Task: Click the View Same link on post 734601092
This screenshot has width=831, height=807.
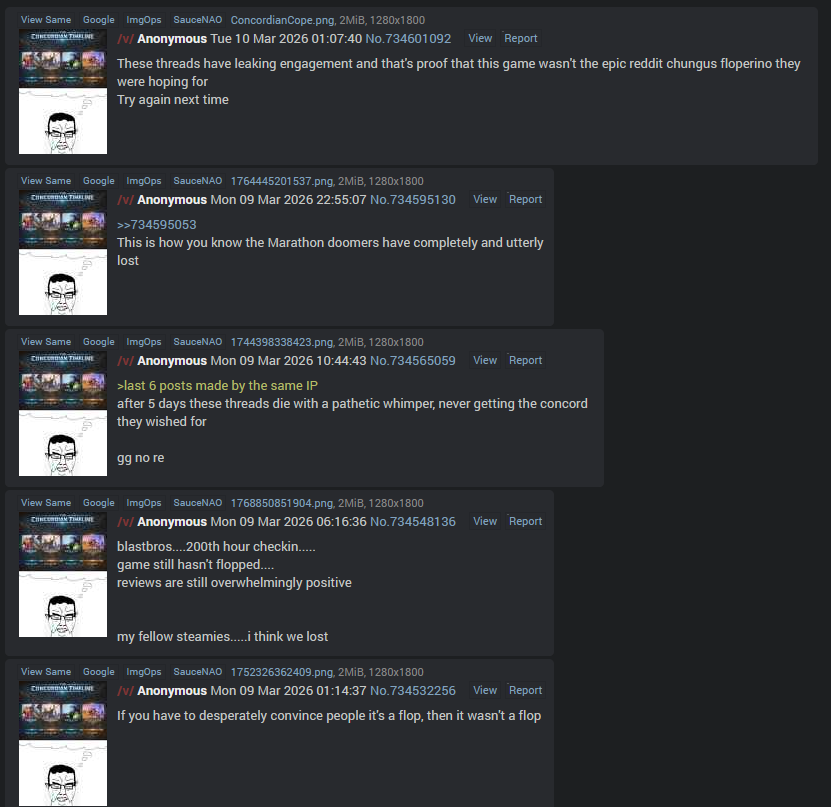Action: coord(46,20)
